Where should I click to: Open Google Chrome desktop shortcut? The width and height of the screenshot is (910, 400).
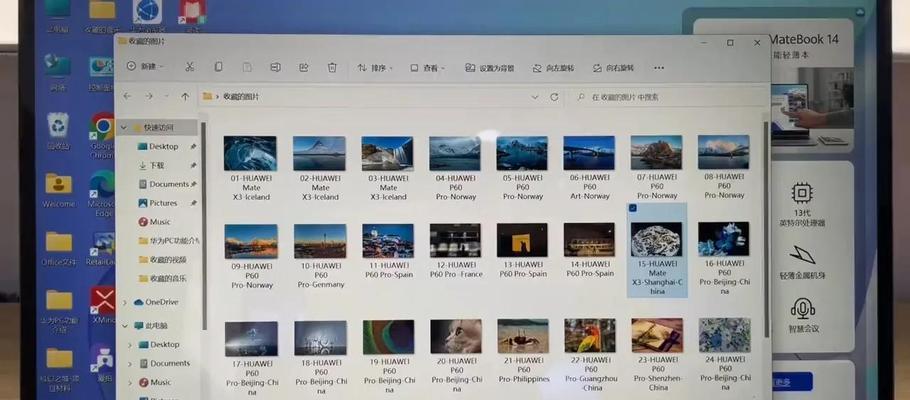click(103, 135)
